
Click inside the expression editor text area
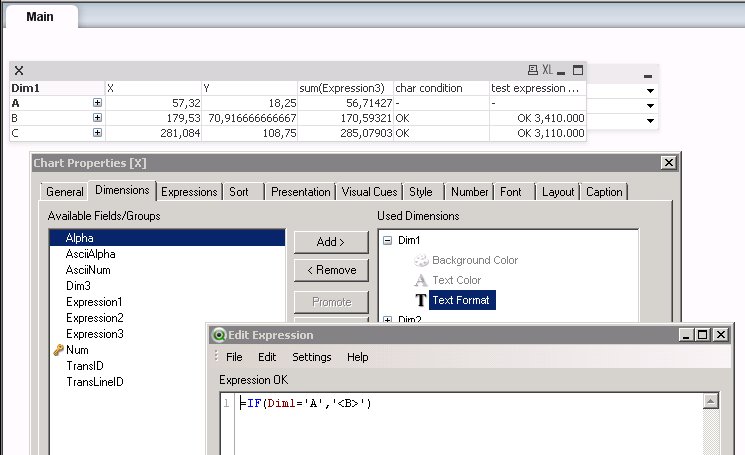click(460, 425)
